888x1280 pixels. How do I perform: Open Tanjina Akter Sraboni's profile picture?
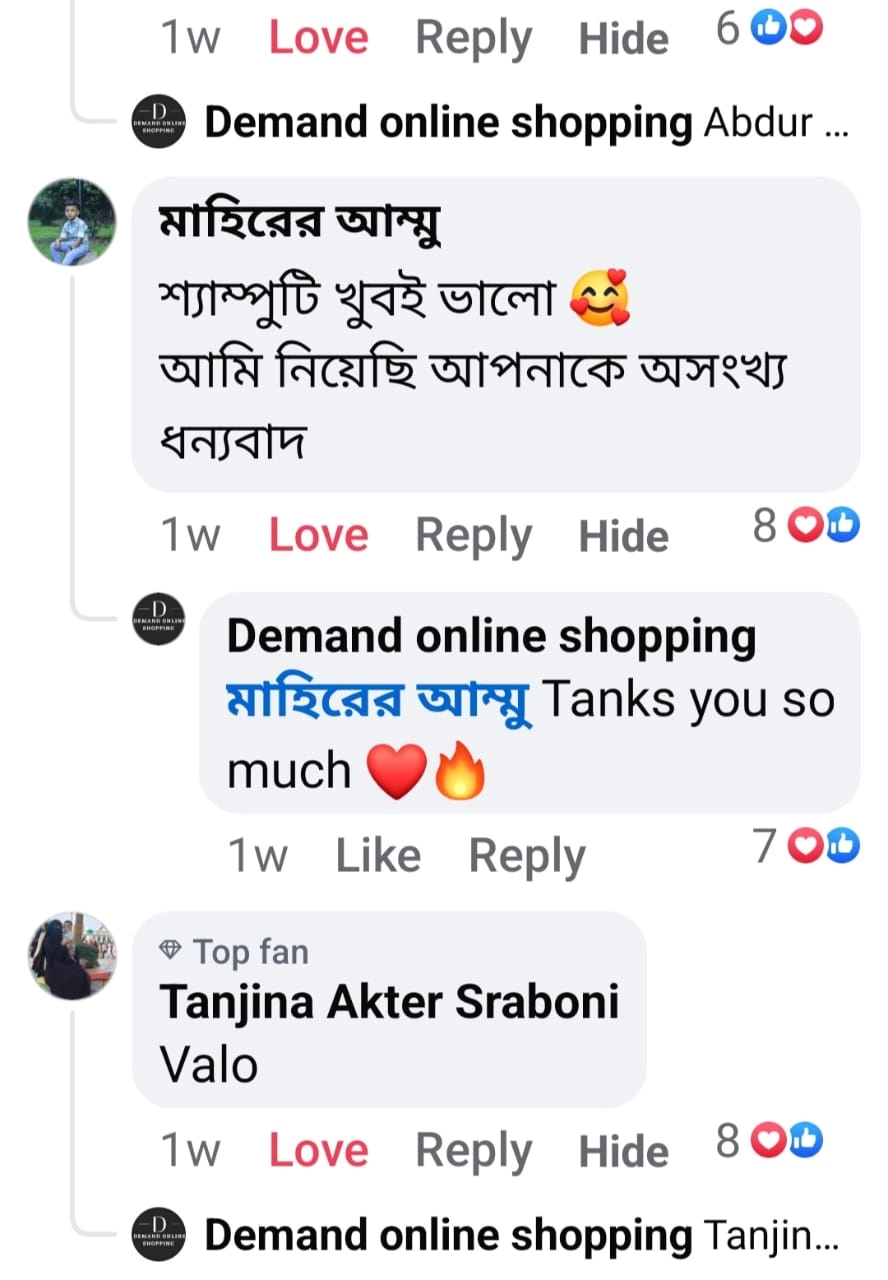(x=71, y=955)
